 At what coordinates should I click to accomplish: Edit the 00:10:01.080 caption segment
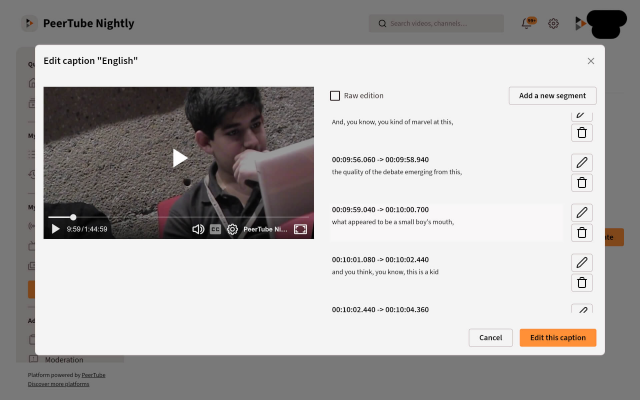click(x=582, y=262)
